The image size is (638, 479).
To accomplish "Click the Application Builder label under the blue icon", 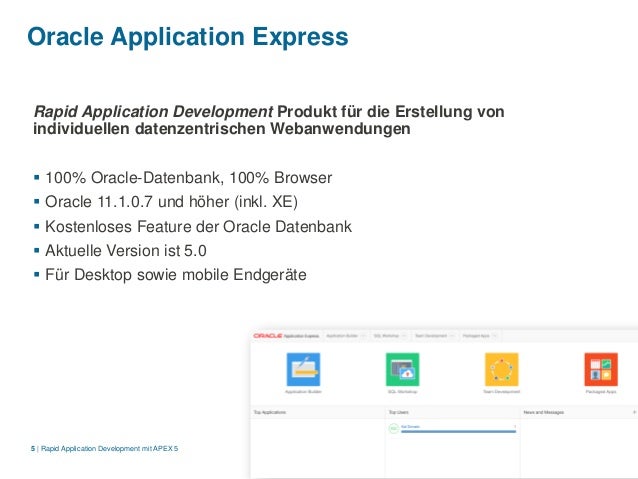I will click(303, 392).
